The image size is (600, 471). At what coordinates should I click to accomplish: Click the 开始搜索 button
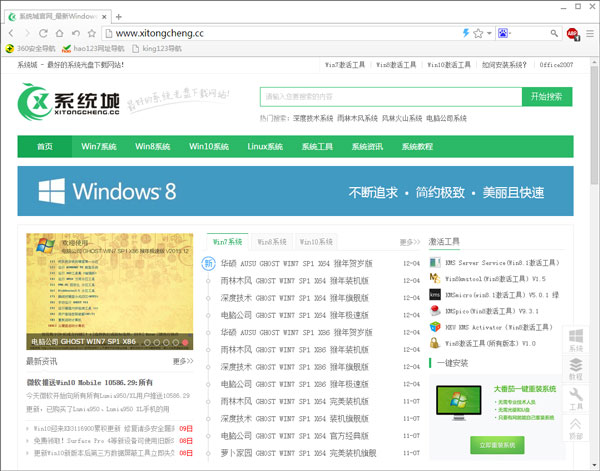547,96
